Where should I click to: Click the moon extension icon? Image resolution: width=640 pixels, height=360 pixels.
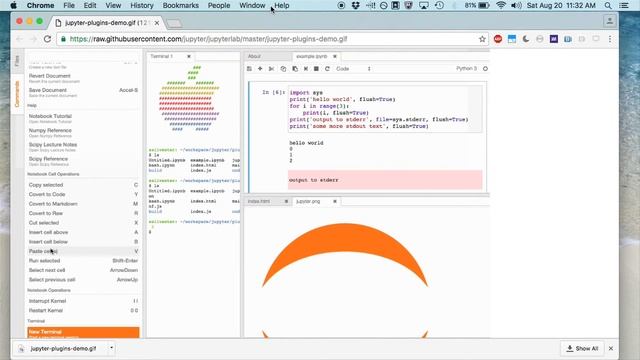(526, 39)
